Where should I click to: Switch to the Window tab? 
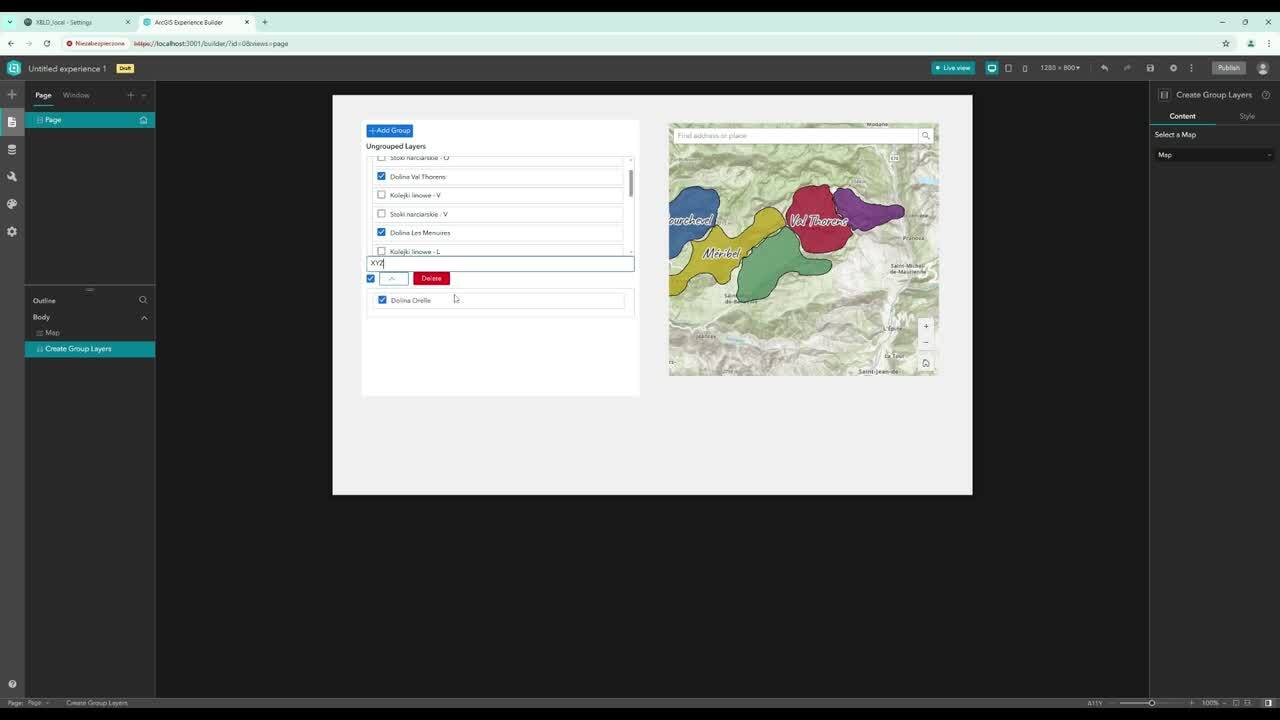pyautogui.click(x=76, y=95)
